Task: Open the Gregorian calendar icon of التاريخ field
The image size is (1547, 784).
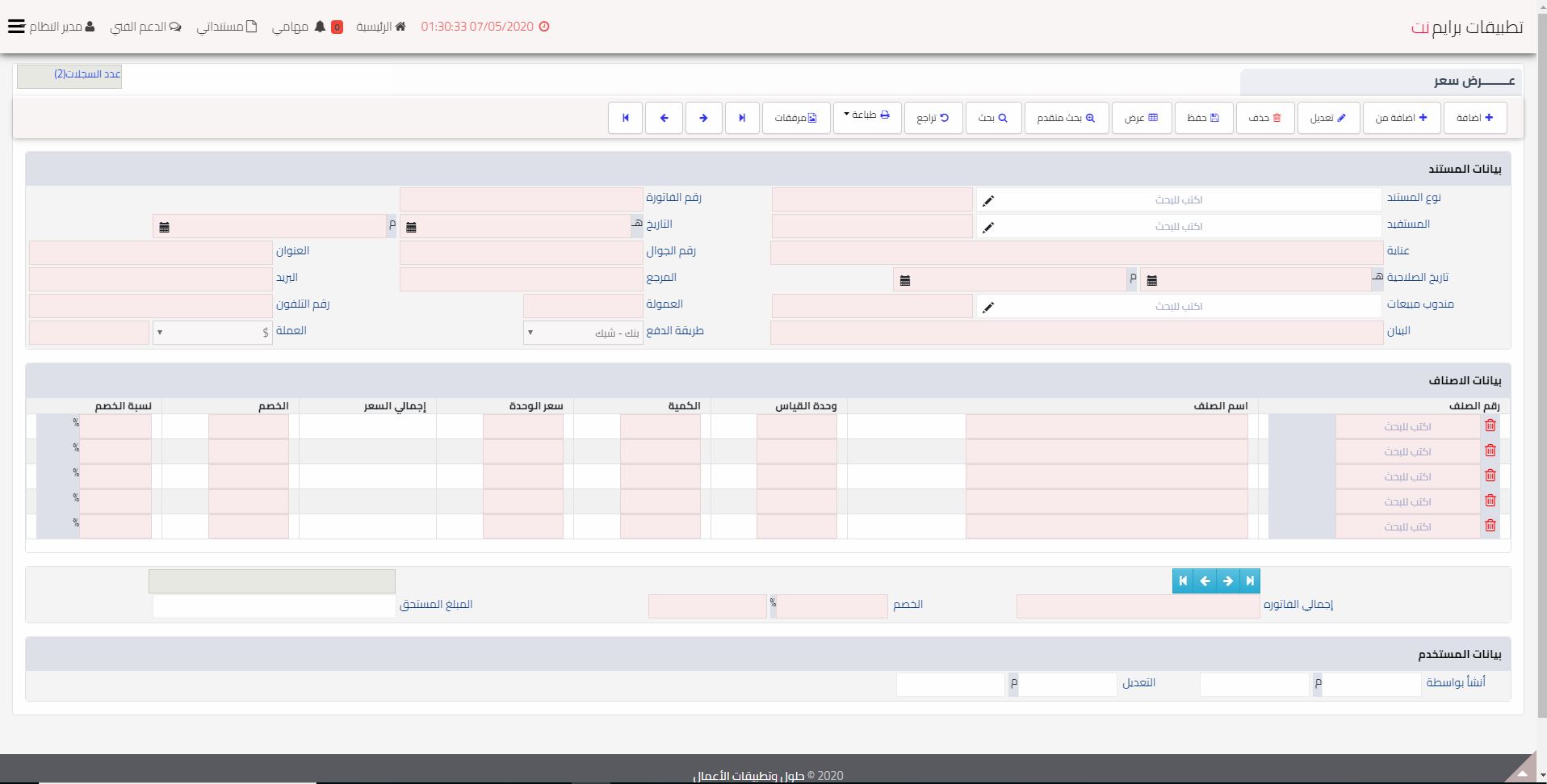Action: tap(164, 227)
